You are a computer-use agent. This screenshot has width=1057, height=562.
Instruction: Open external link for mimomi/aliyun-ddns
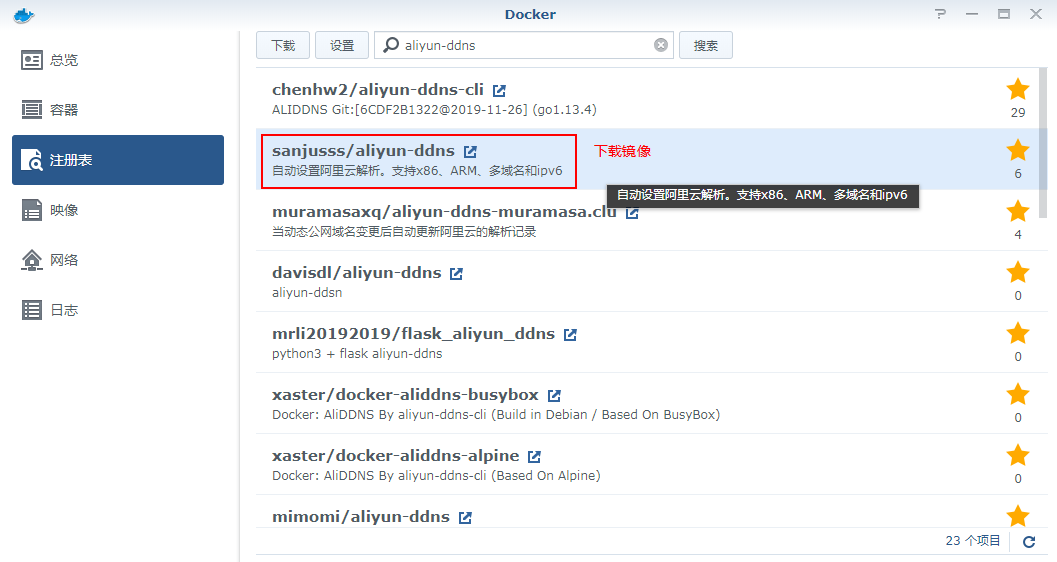[465, 518]
